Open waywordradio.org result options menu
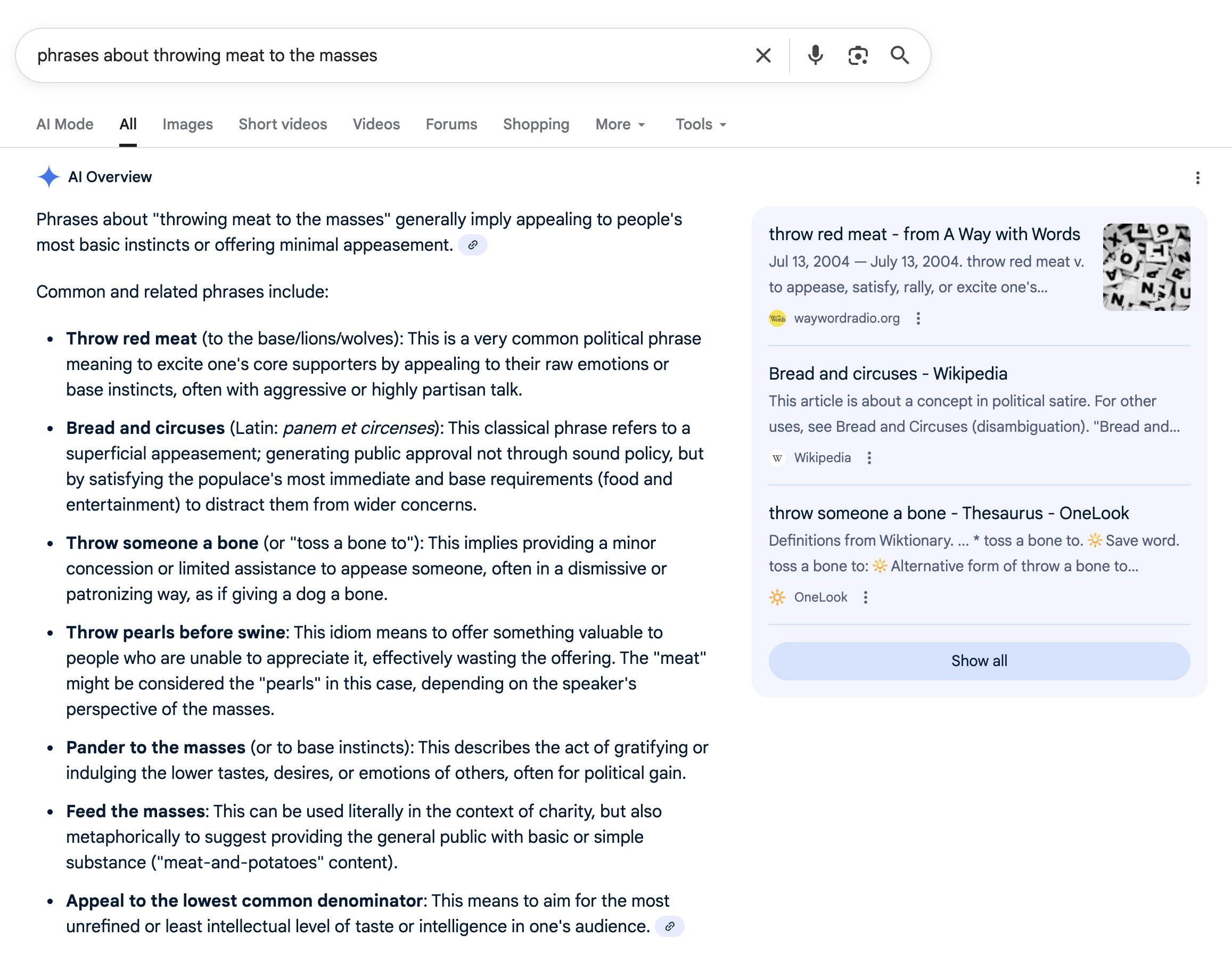This screenshot has width=1232, height=953. 918,318
